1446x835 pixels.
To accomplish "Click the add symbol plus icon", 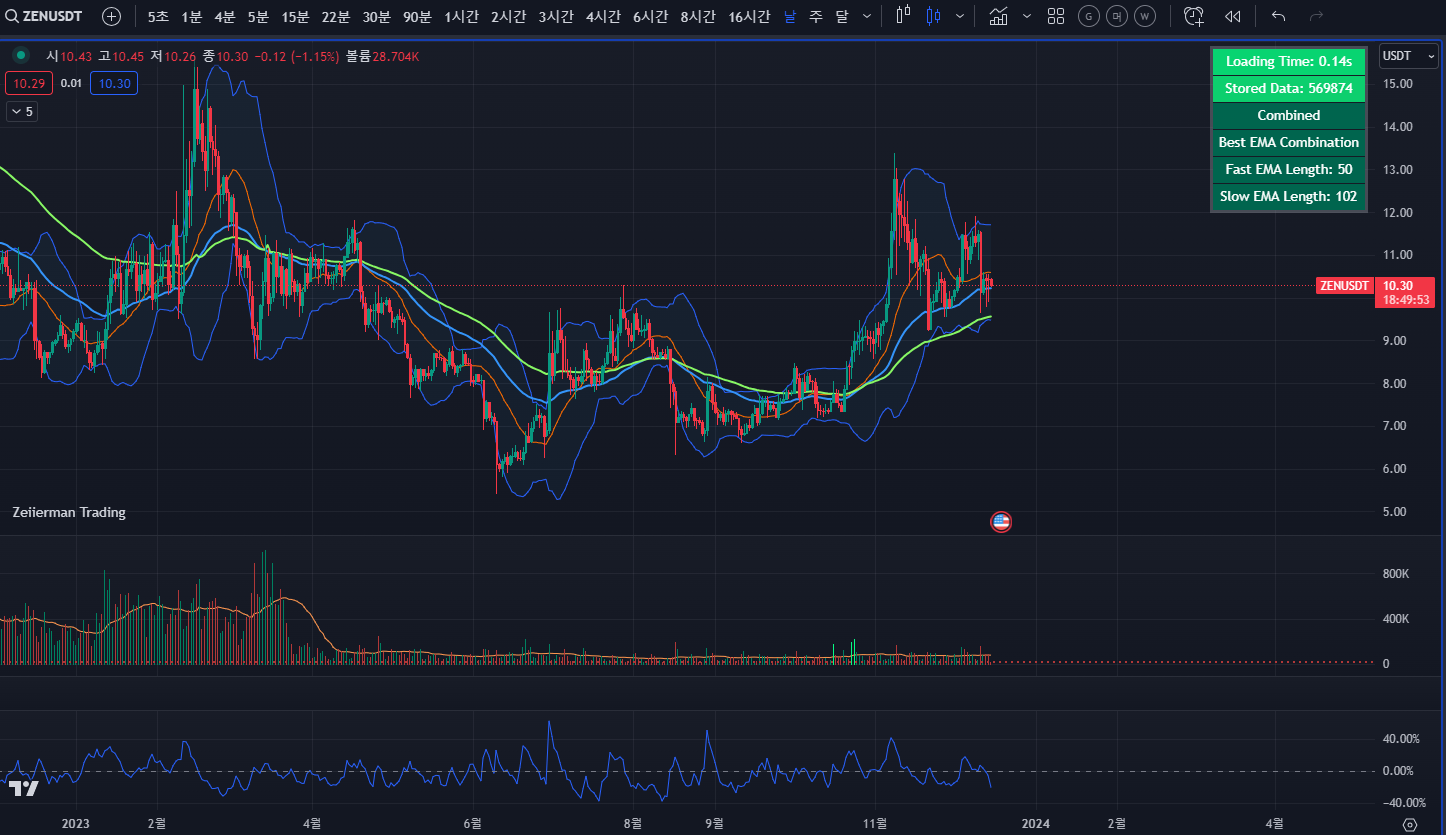I will point(112,16).
